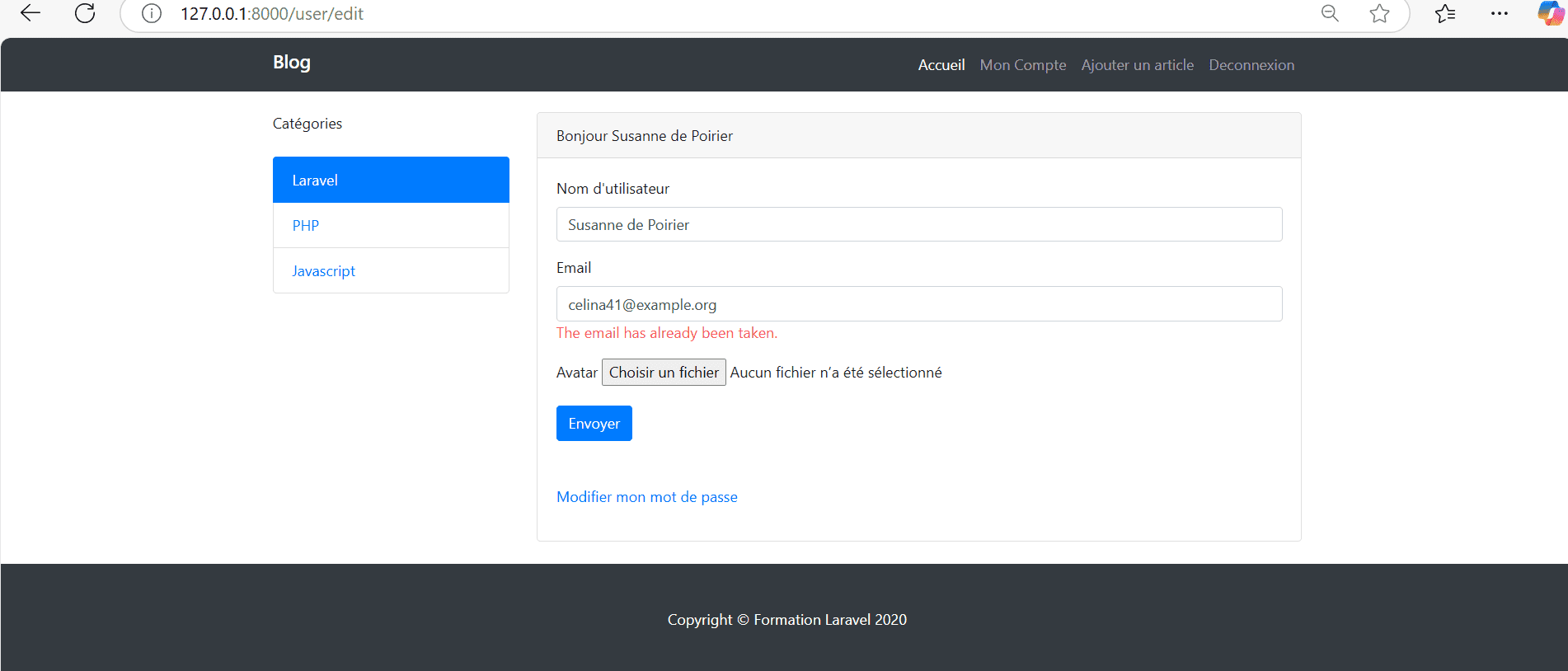Select Deconnexion to log out

point(1251,65)
